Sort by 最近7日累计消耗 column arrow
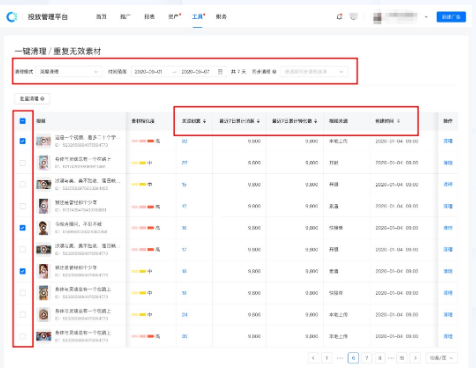Image resolution: width=476 pixels, height=368 pixels. 258,121
